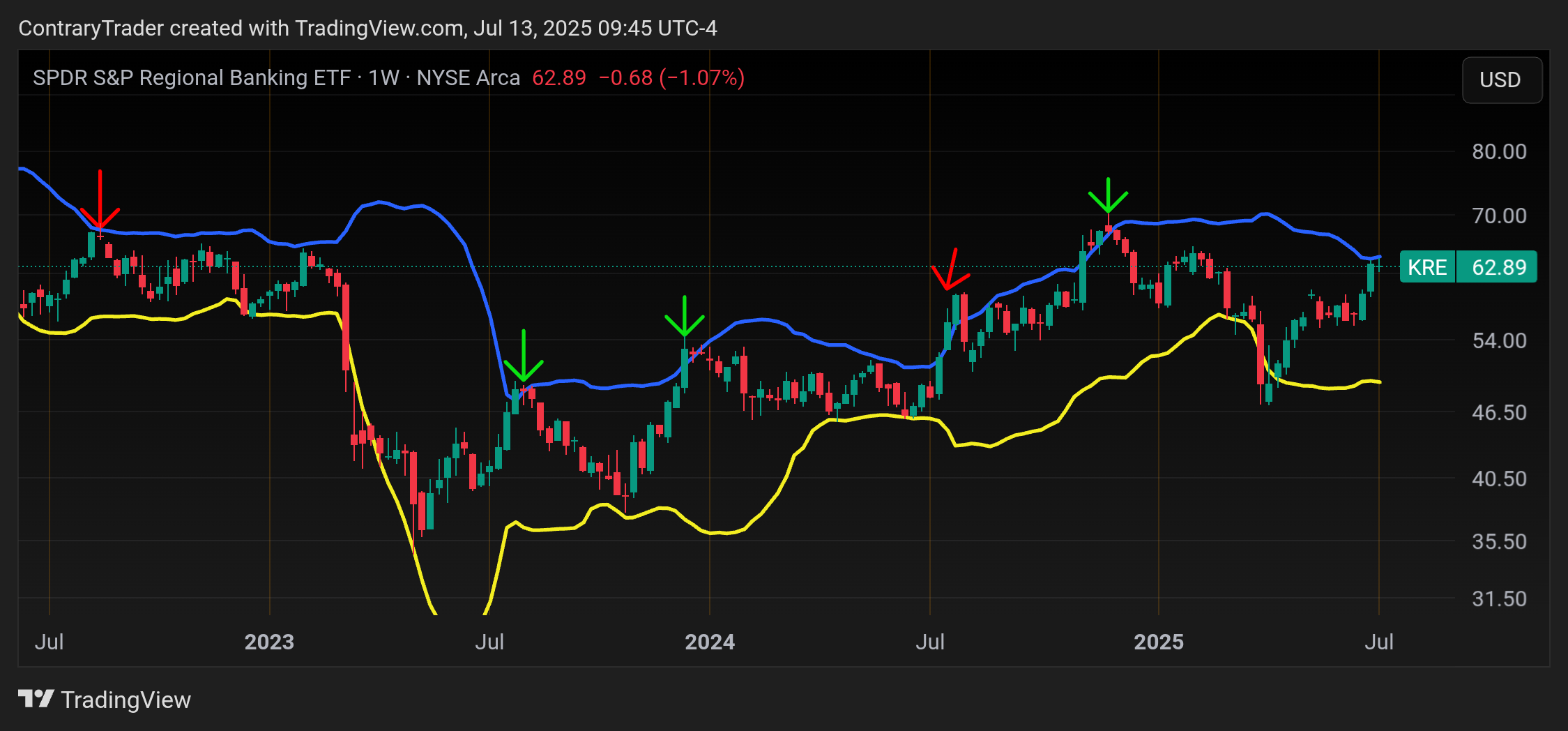1568x731 pixels.
Task: Click the USD currency button
Action: click(1502, 80)
